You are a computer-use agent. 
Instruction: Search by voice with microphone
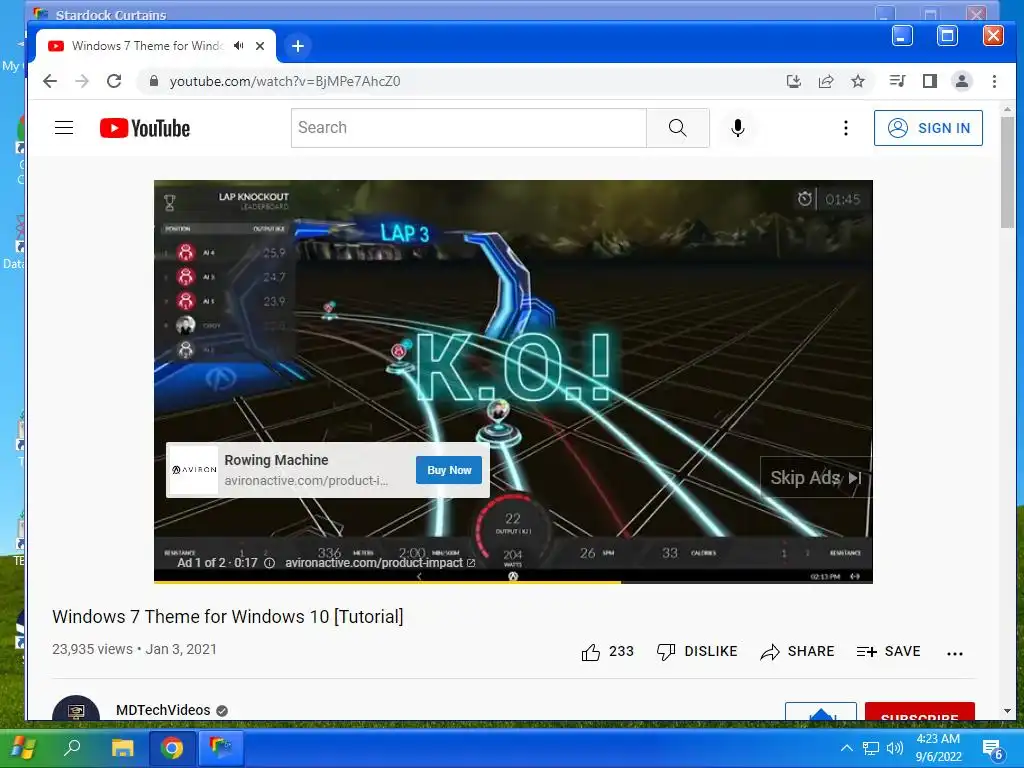click(738, 128)
